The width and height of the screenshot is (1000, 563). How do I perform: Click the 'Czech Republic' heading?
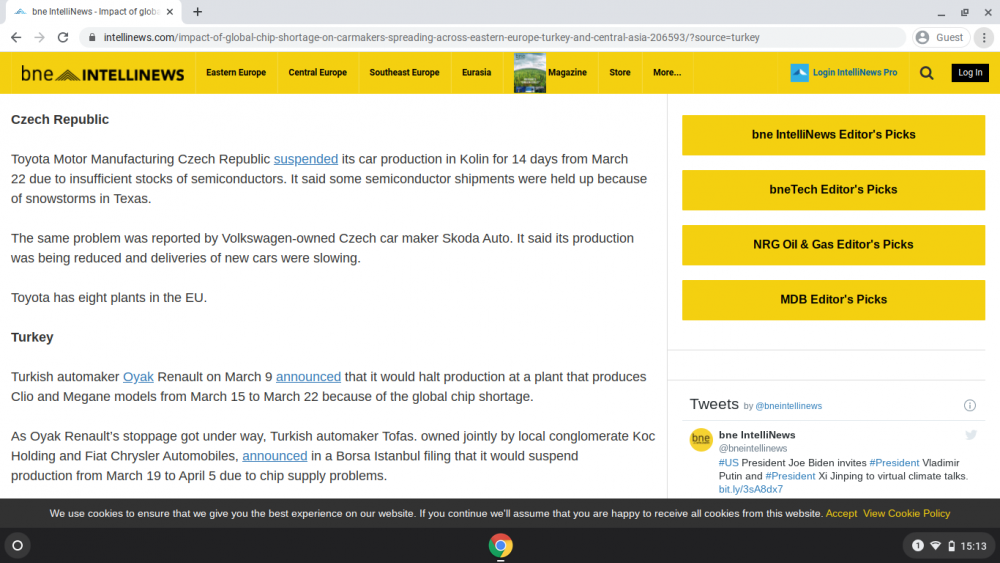(60, 119)
